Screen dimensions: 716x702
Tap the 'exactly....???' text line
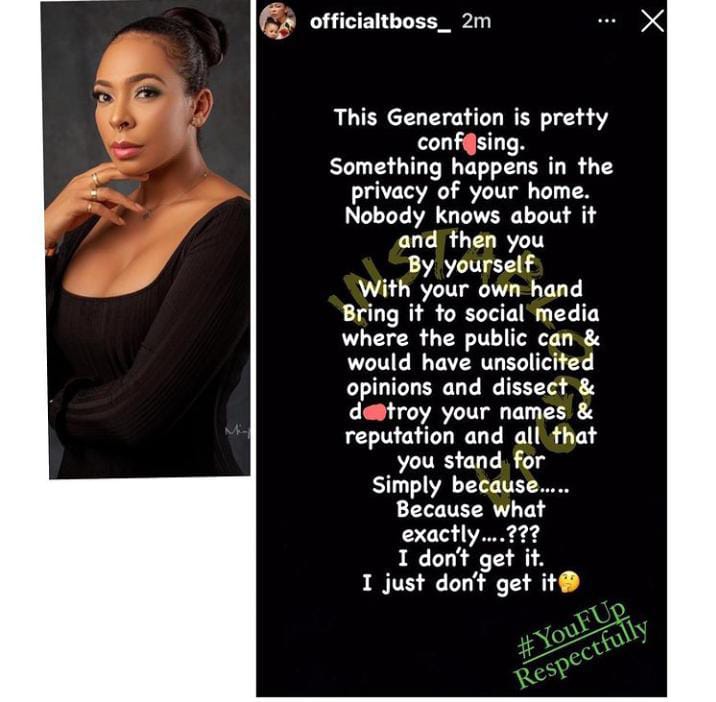(470, 534)
